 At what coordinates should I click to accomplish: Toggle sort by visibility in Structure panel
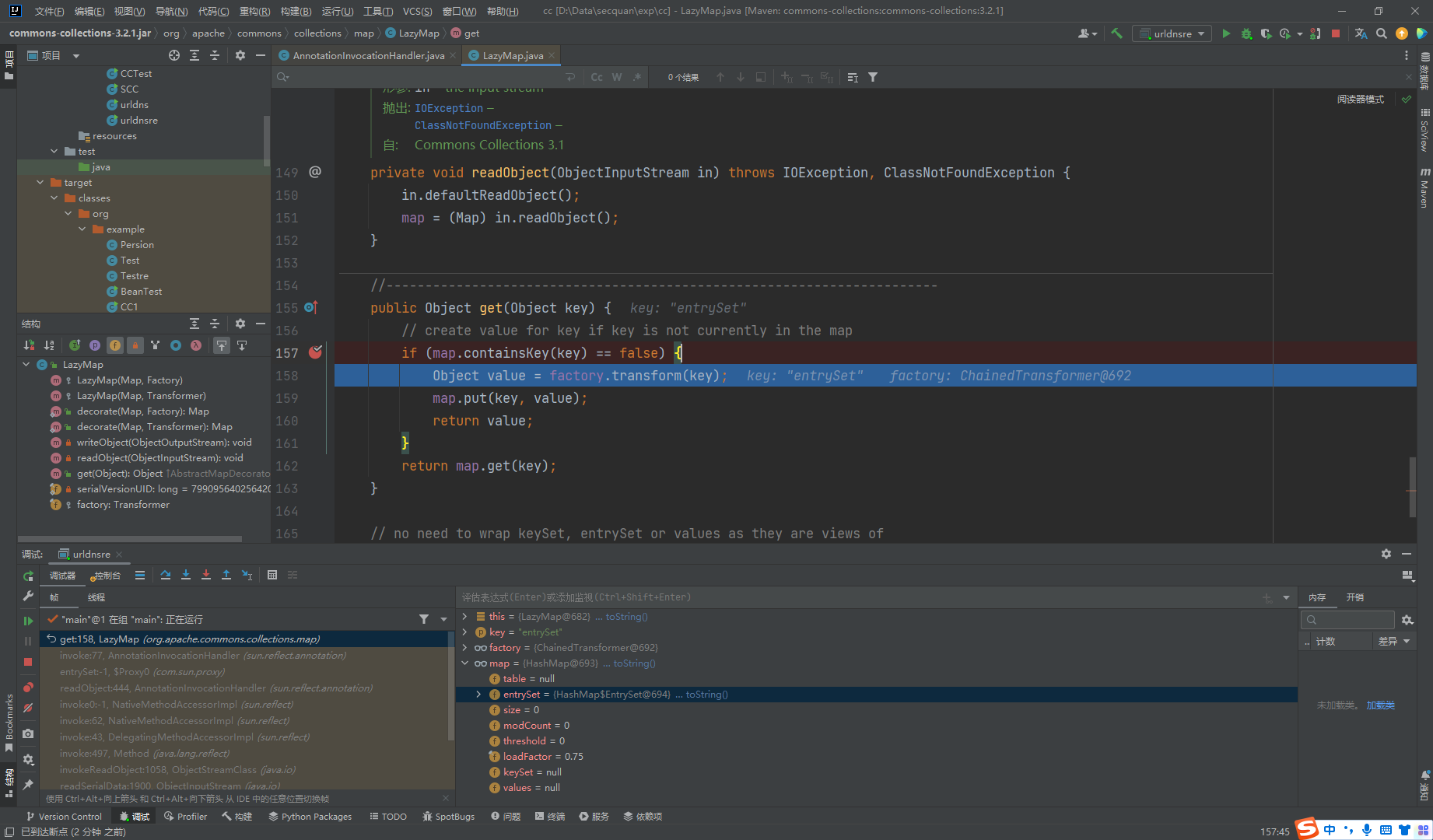click(x=29, y=345)
